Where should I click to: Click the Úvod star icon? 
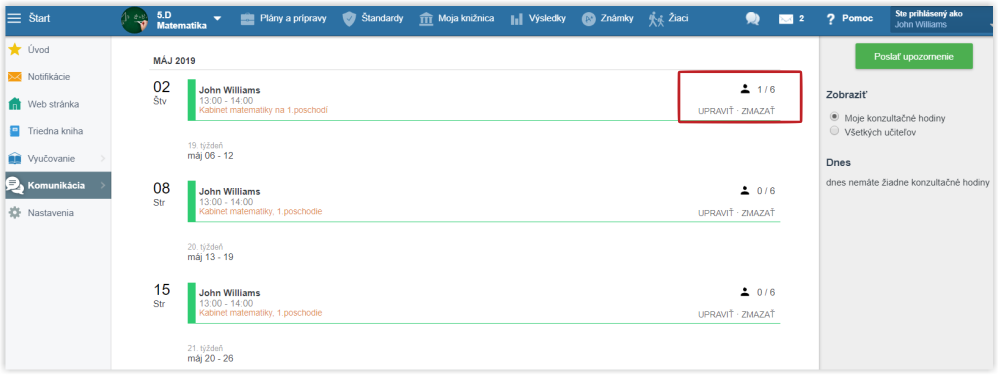tap(15, 50)
